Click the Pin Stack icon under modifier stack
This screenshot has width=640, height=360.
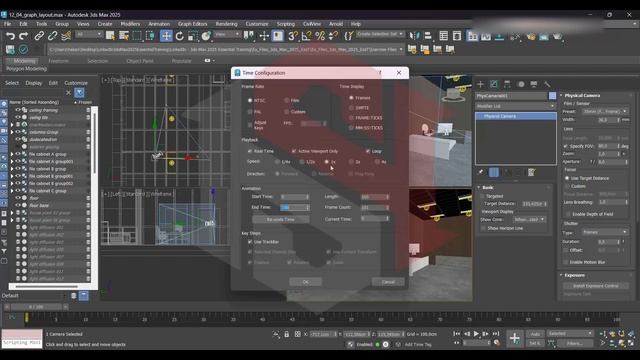click(481, 172)
